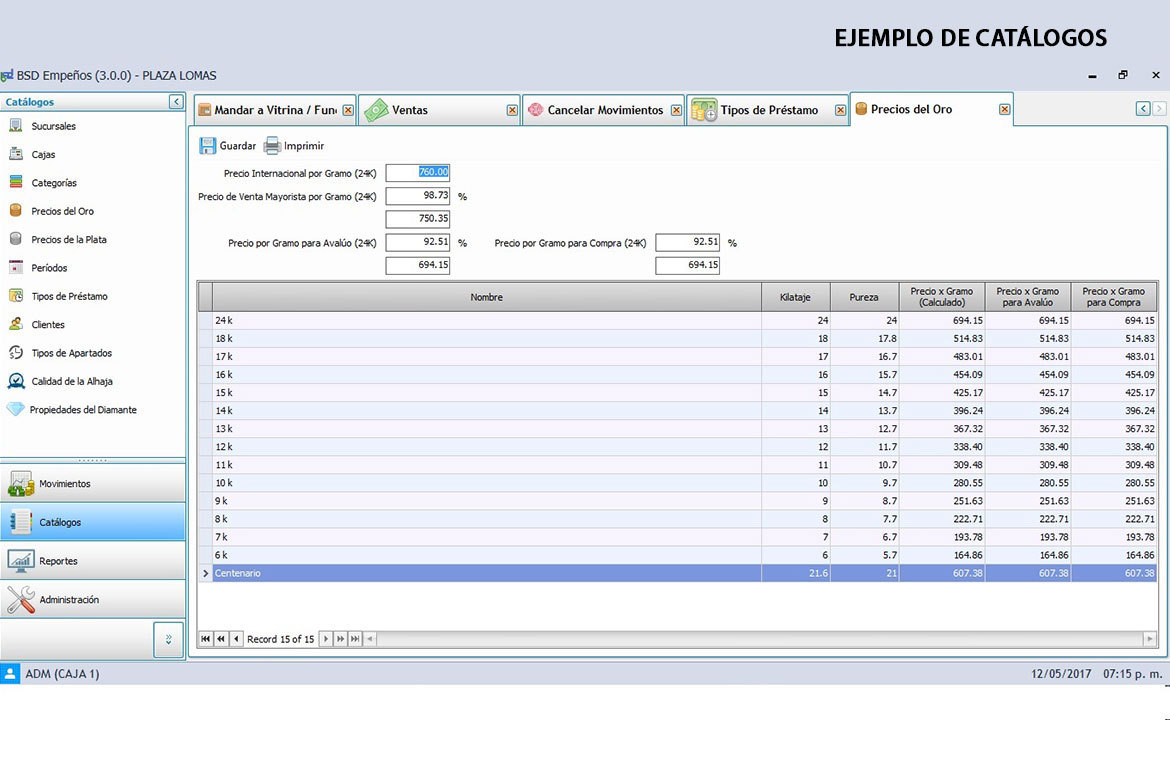Viewport: 1170px width, 780px height.
Task: Select the 18 k row name
Action: point(224,338)
